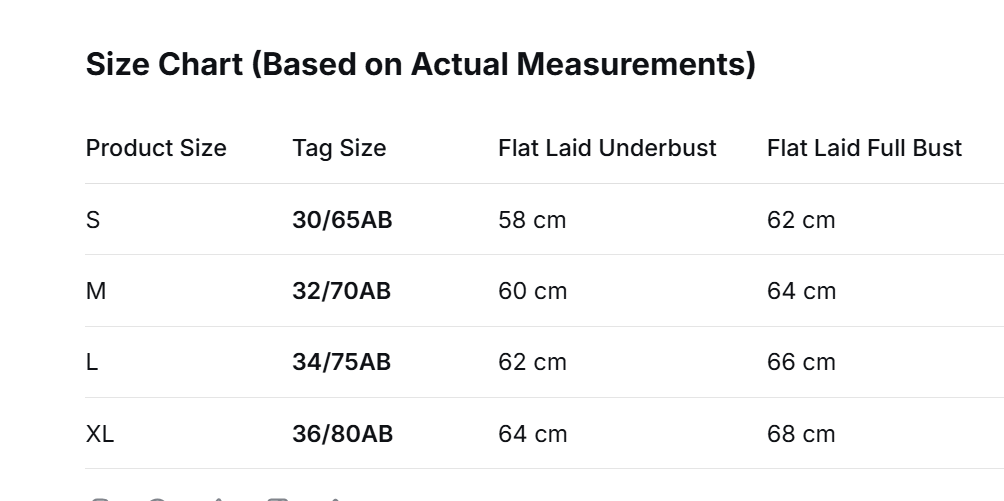Click the 66 cm full bust value
The height and width of the screenshot is (501, 1004).
click(801, 362)
